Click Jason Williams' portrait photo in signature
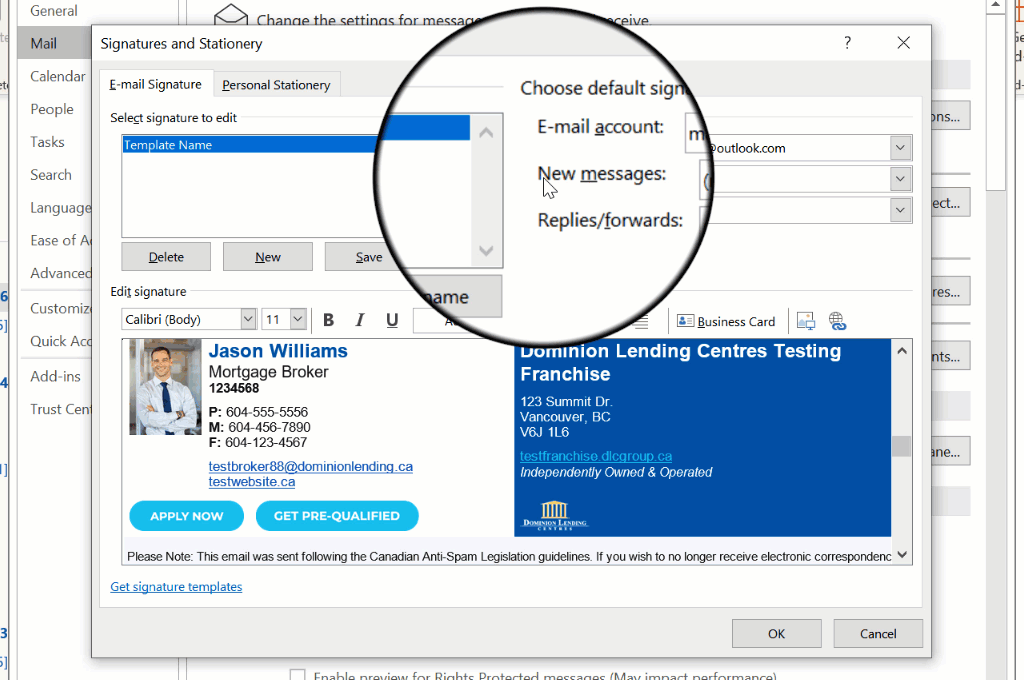 coord(165,387)
